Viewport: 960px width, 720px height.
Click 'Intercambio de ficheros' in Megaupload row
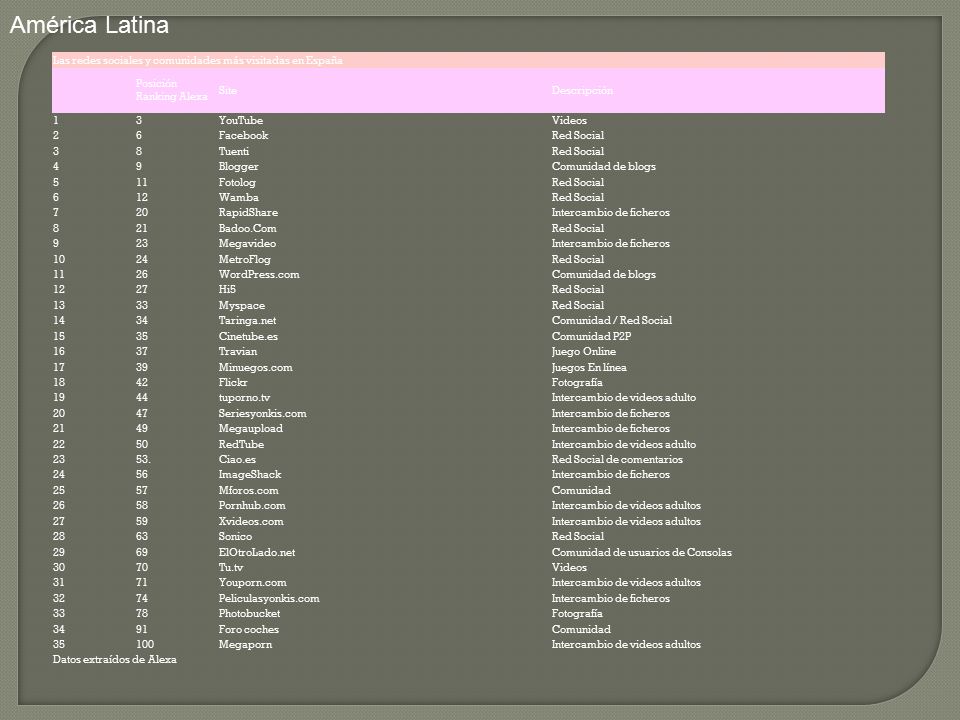tap(610, 429)
